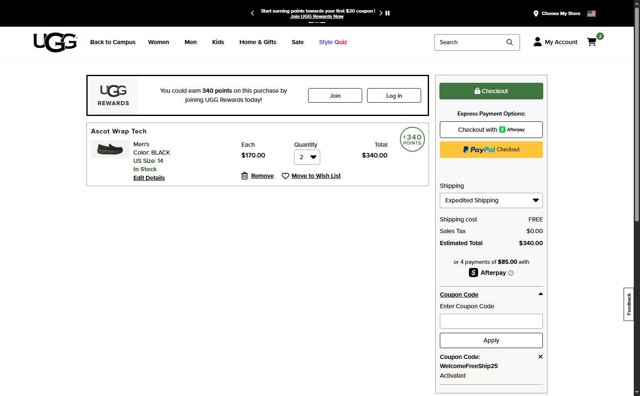Image resolution: width=640 pixels, height=396 pixels.
Task: Click Move to Wish List link
Action: click(316, 176)
